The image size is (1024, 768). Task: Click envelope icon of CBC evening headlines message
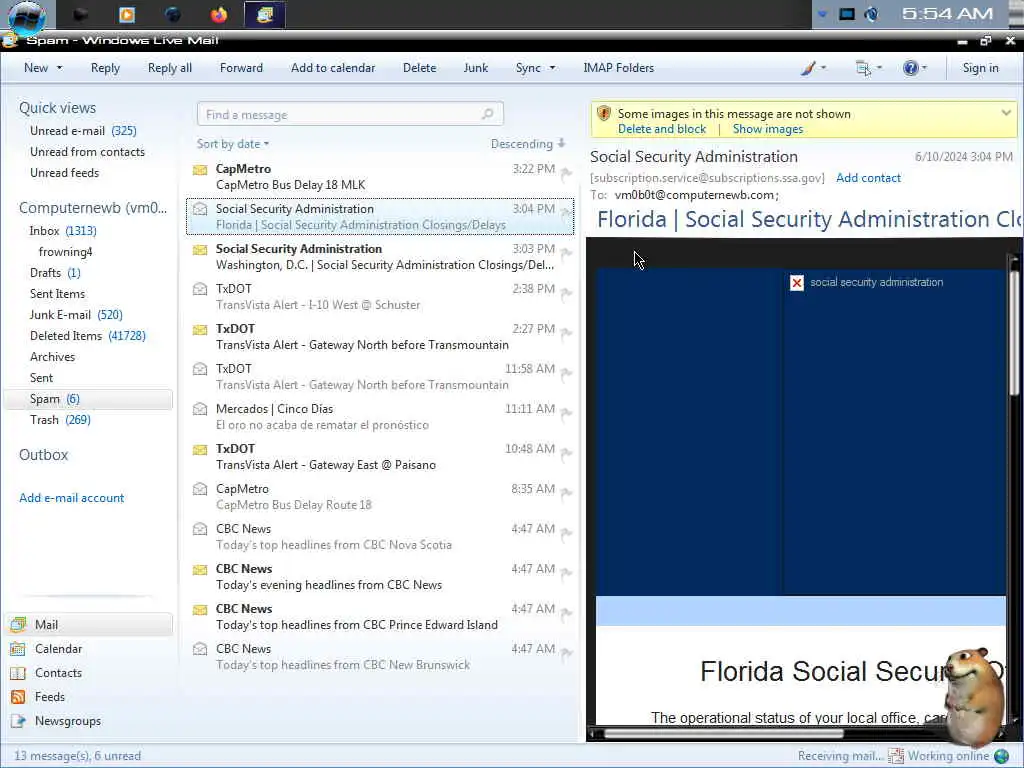point(200,569)
